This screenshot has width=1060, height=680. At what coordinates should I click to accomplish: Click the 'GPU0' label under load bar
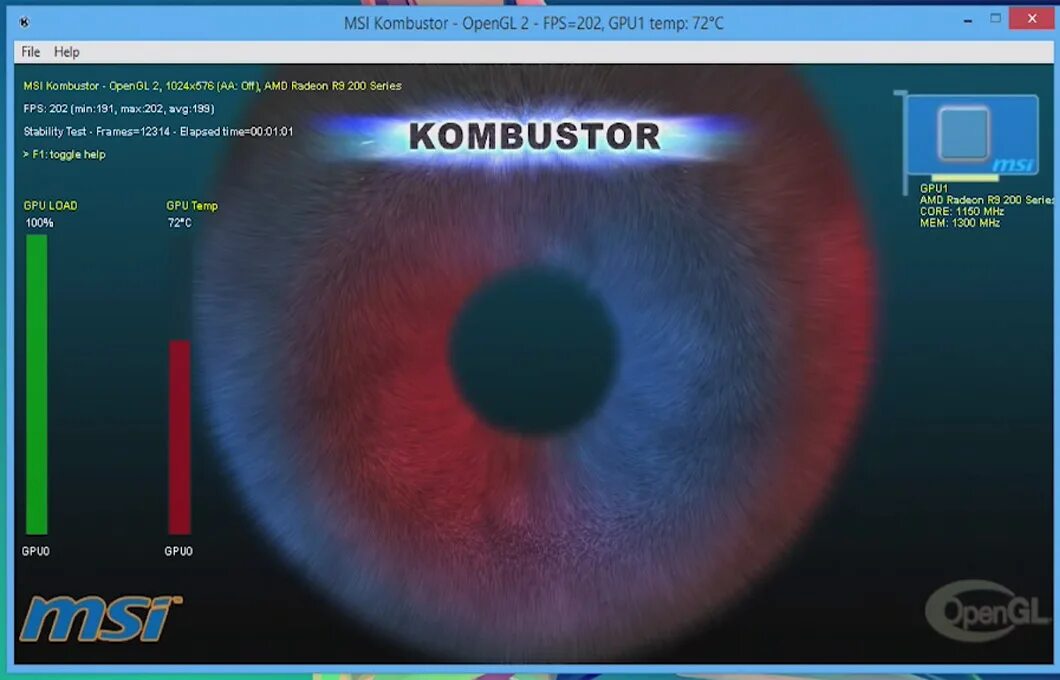click(36, 552)
